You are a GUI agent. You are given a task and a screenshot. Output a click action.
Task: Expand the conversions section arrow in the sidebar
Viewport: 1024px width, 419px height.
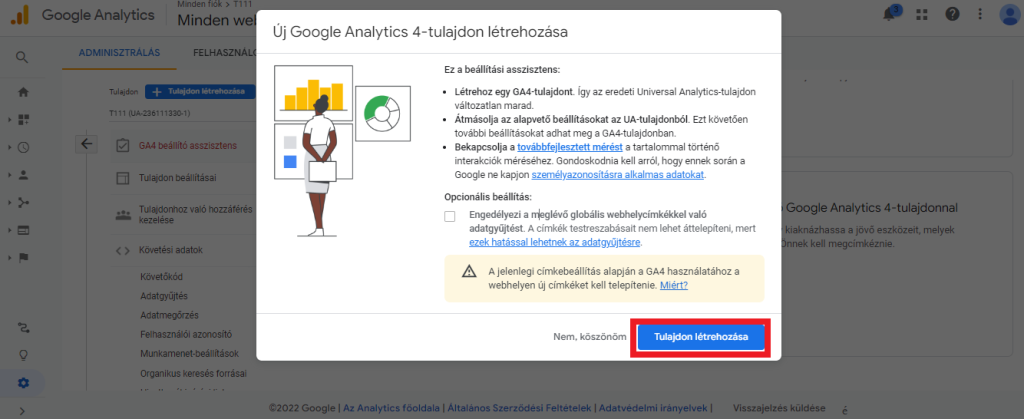coord(9,258)
